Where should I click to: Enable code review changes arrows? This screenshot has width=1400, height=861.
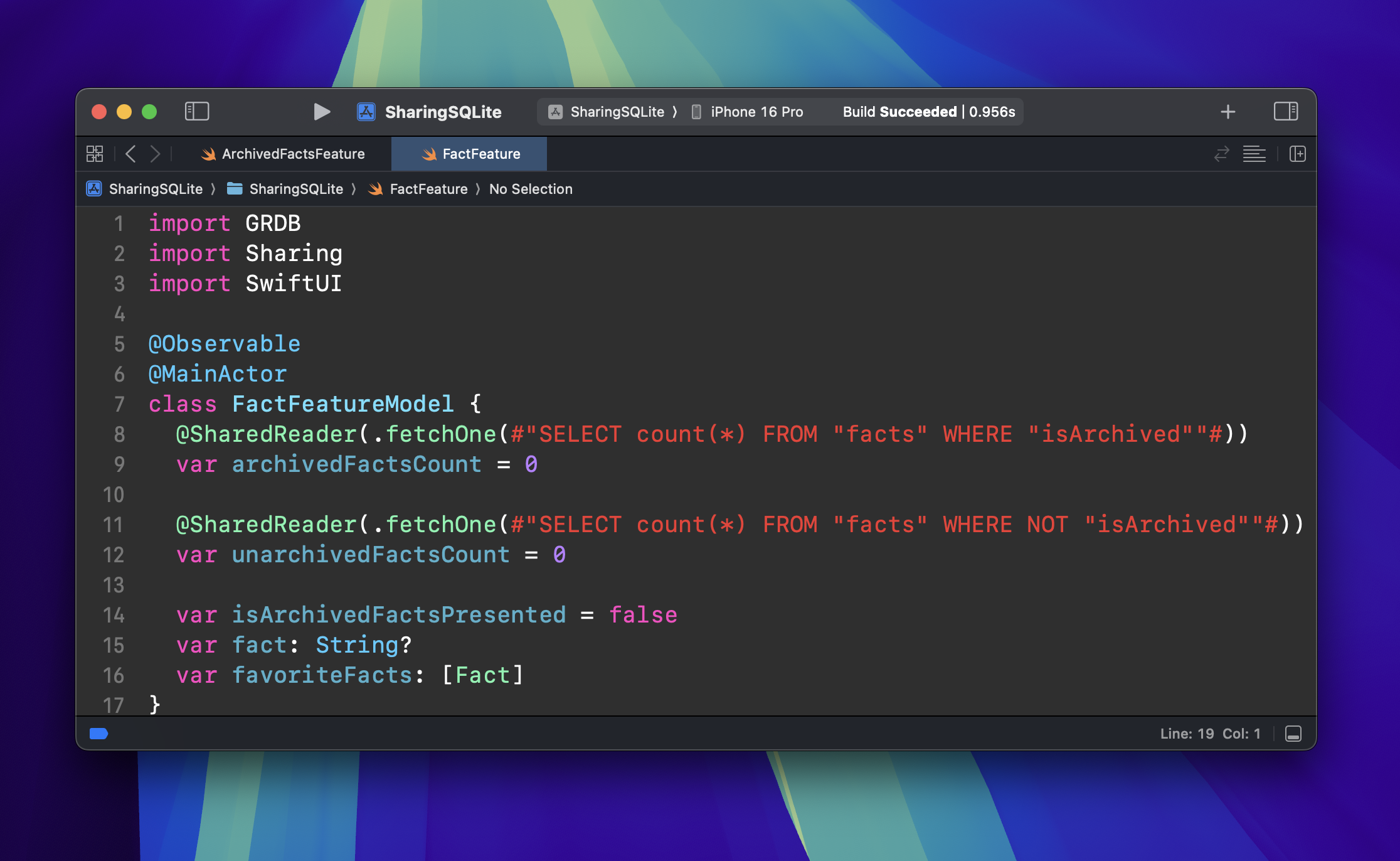pos(1221,154)
